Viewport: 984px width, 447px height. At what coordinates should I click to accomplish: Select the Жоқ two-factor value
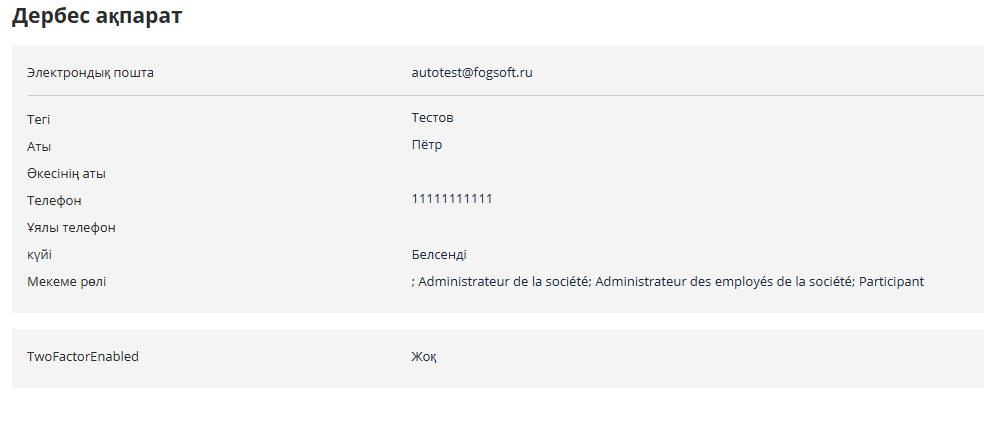pos(424,356)
